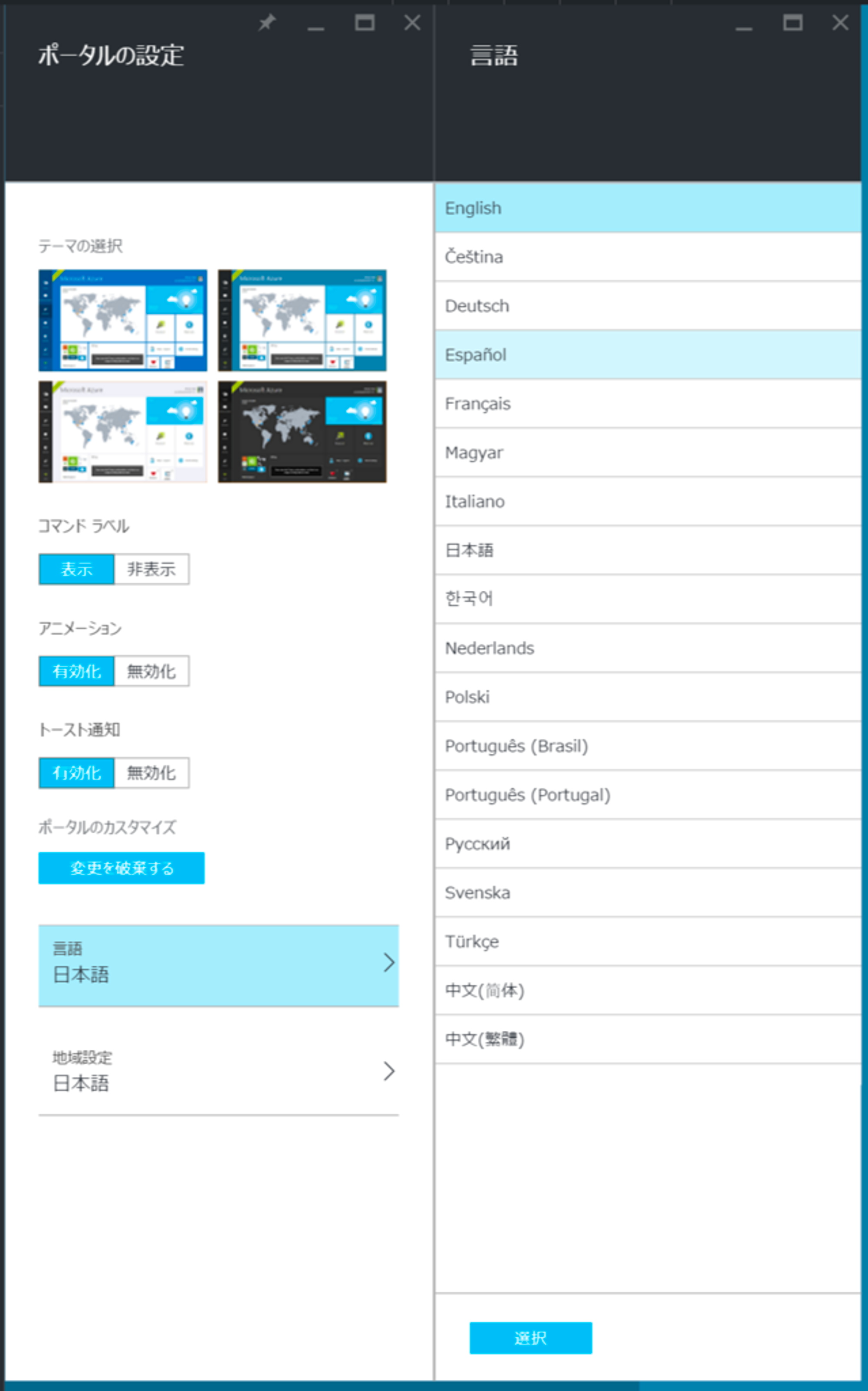The image size is (868, 1391).
Task: Choose the dark black theme thumbnail
Action: 302,432
